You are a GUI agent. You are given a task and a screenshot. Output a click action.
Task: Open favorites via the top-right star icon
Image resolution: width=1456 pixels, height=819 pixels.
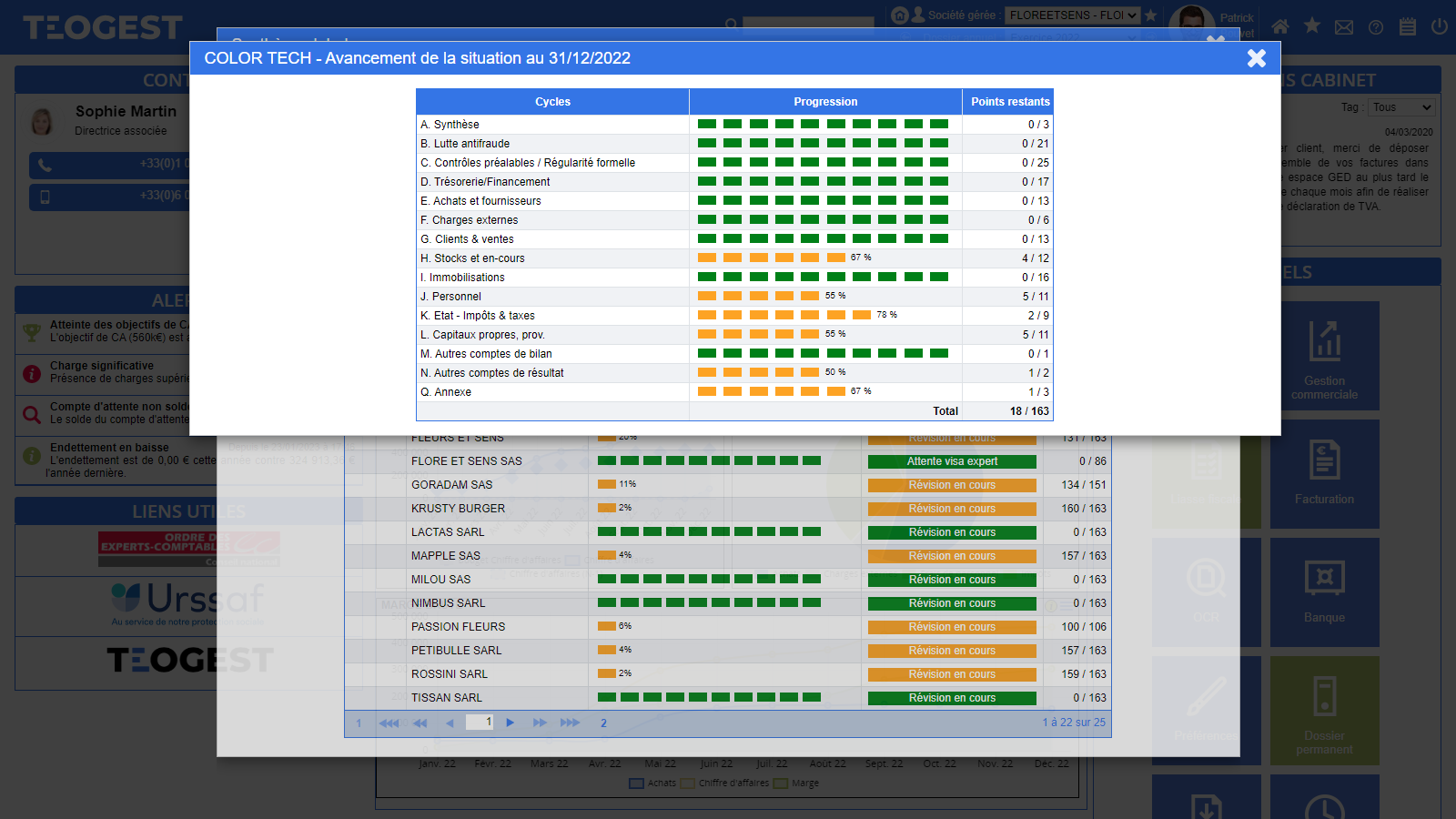pyautogui.click(x=1311, y=25)
